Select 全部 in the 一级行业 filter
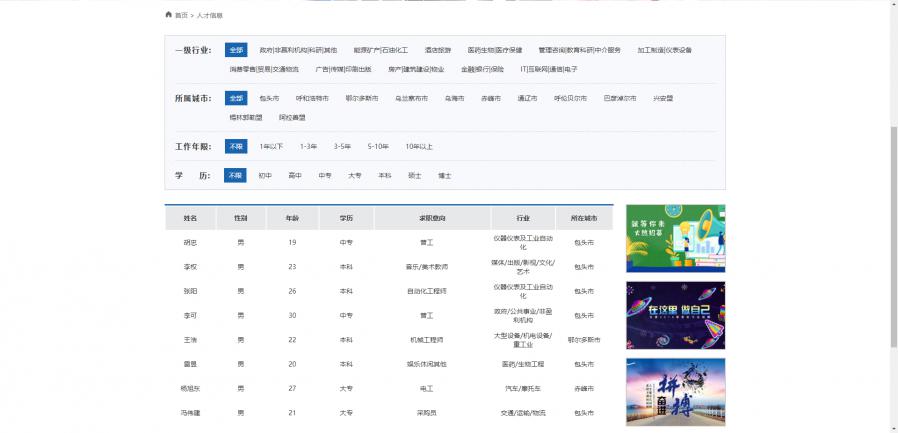This screenshot has width=898, height=433. click(x=235, y=50)
